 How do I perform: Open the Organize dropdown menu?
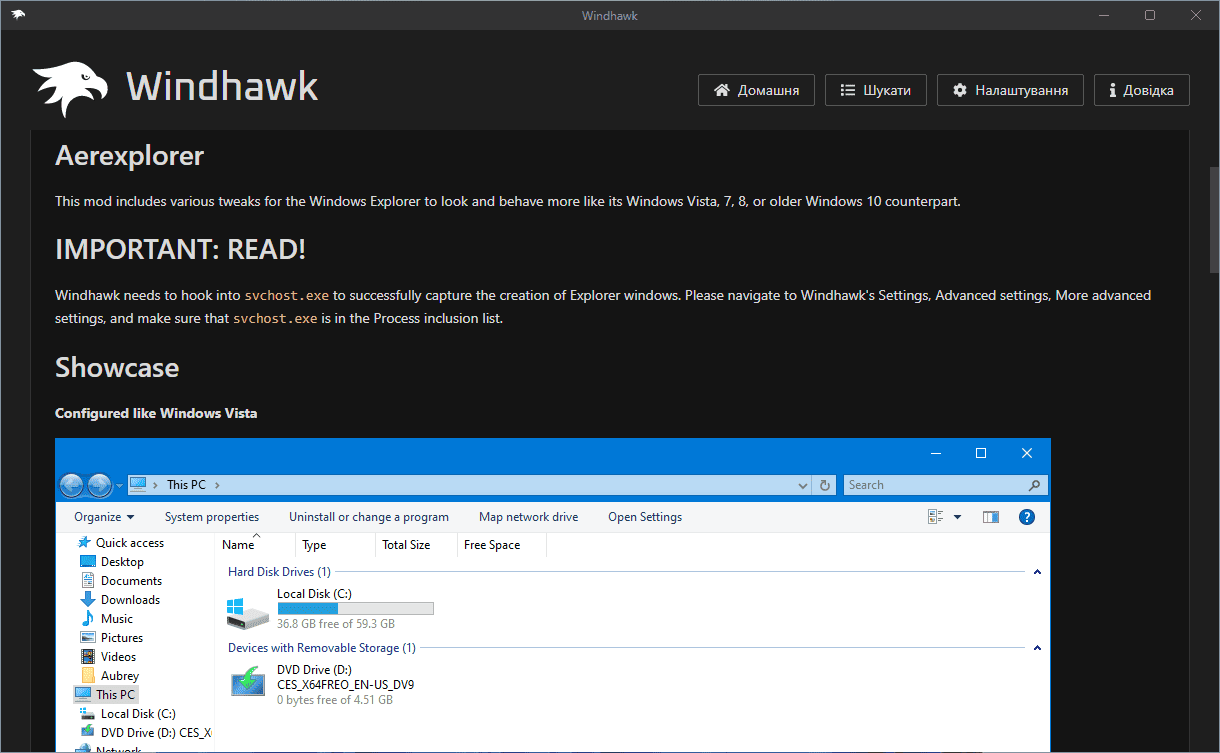click(104, 517)
